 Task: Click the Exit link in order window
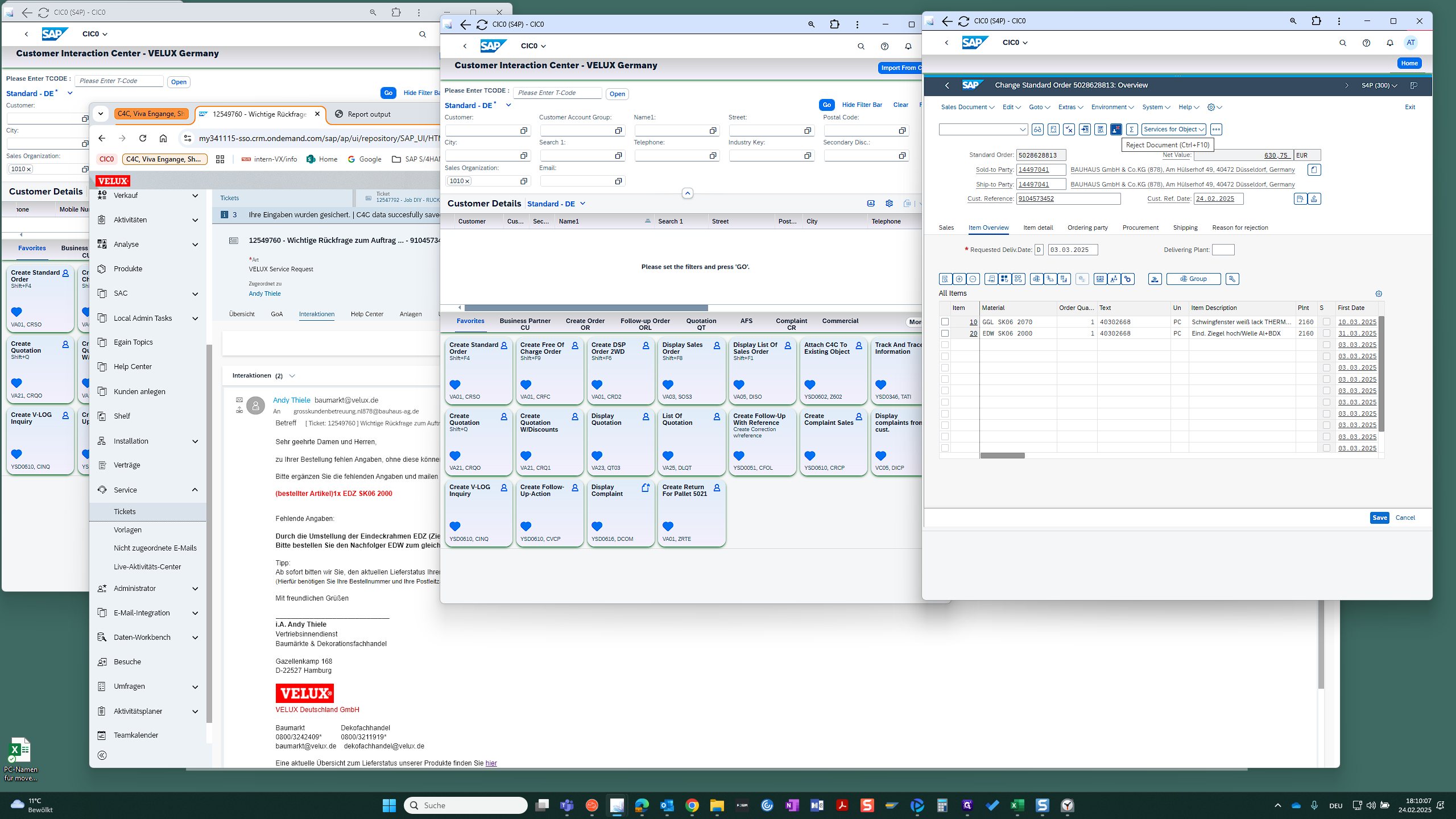click(1410, 107)
